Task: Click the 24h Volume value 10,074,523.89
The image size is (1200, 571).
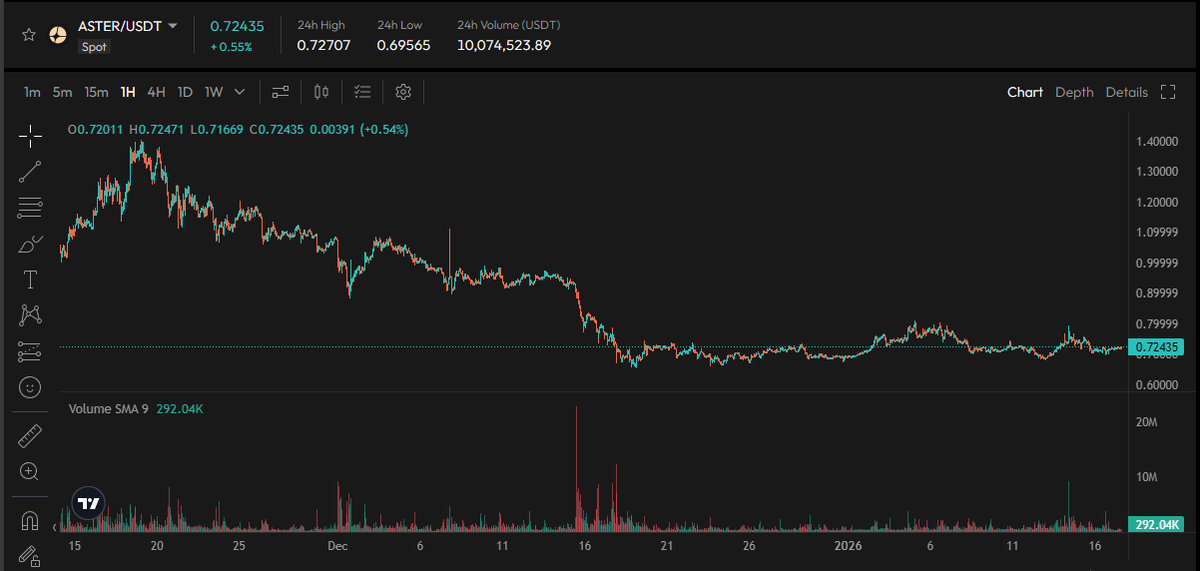Action: [504, 45]
